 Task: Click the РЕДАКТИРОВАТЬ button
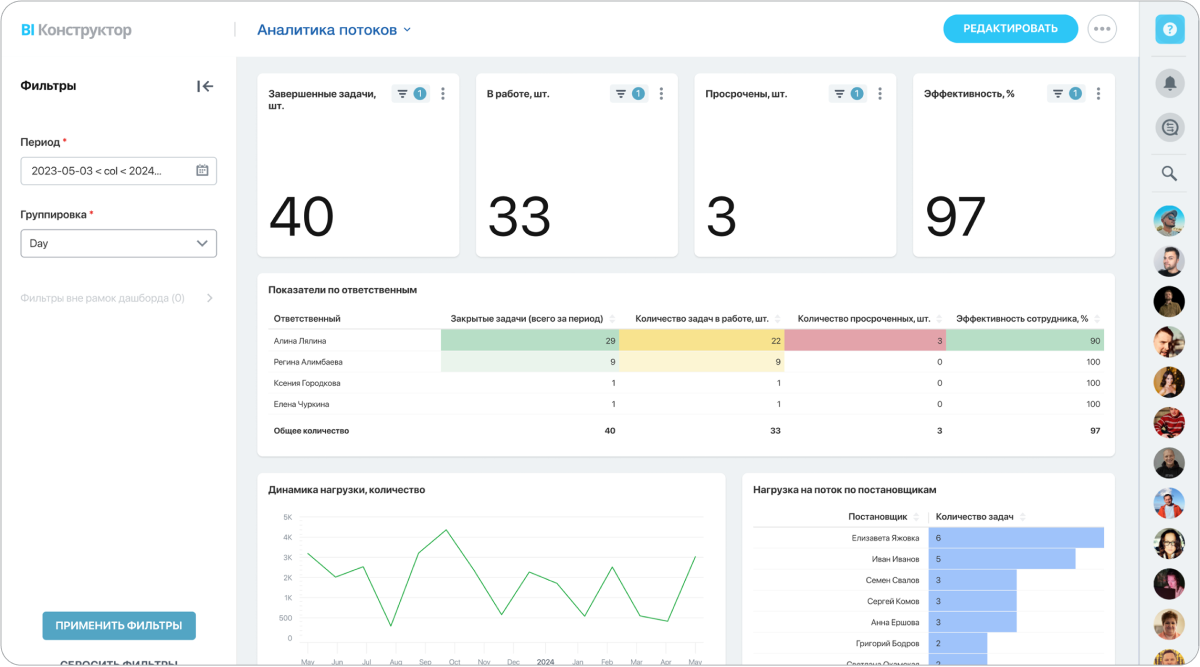click(x=1010, y=29)
